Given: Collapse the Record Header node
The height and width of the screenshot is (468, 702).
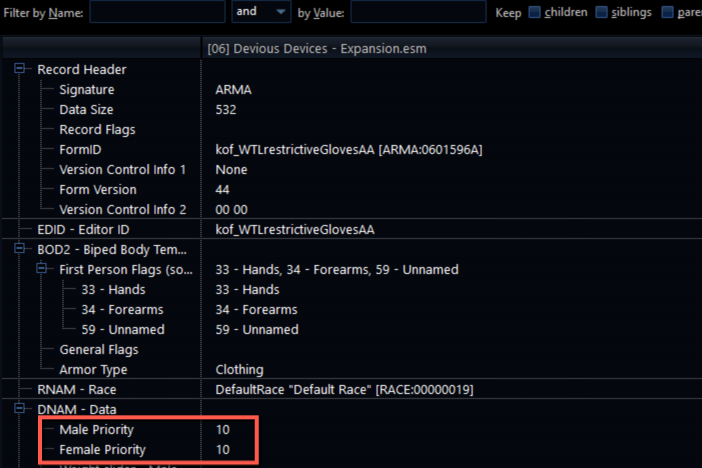Looking at the screenshot, I should [19, 69].
